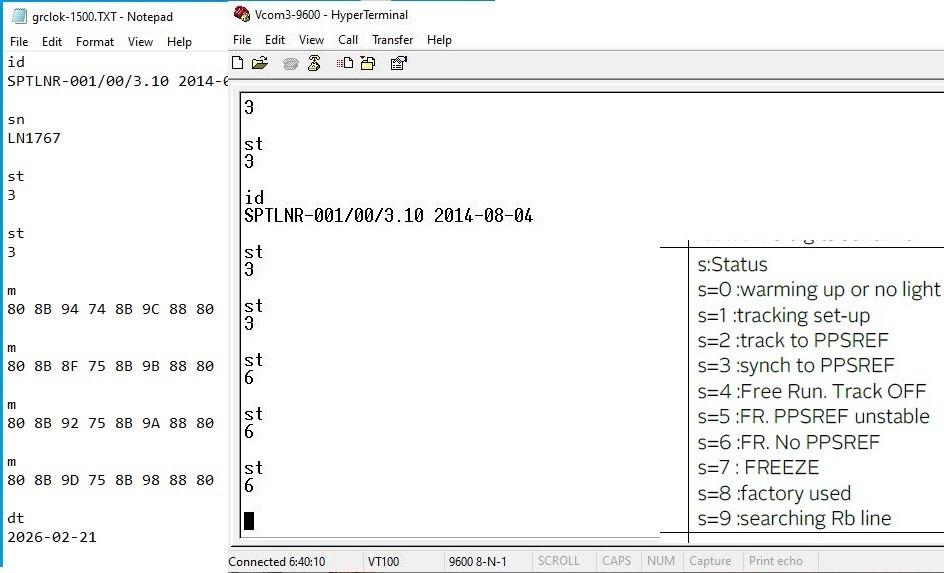Open the Help menu in HyperTerminal
This screenshot has width=944, height=573.
(439, 40)
